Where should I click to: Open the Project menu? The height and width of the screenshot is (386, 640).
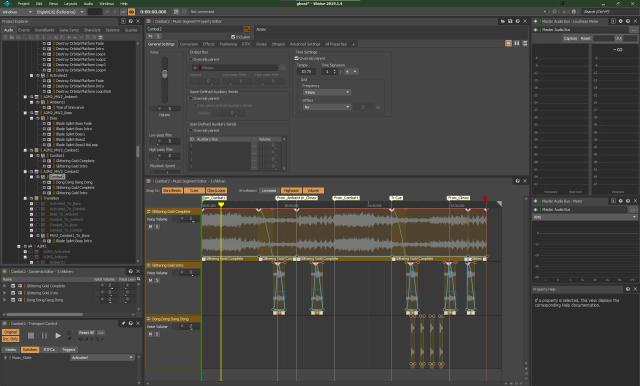23,4
